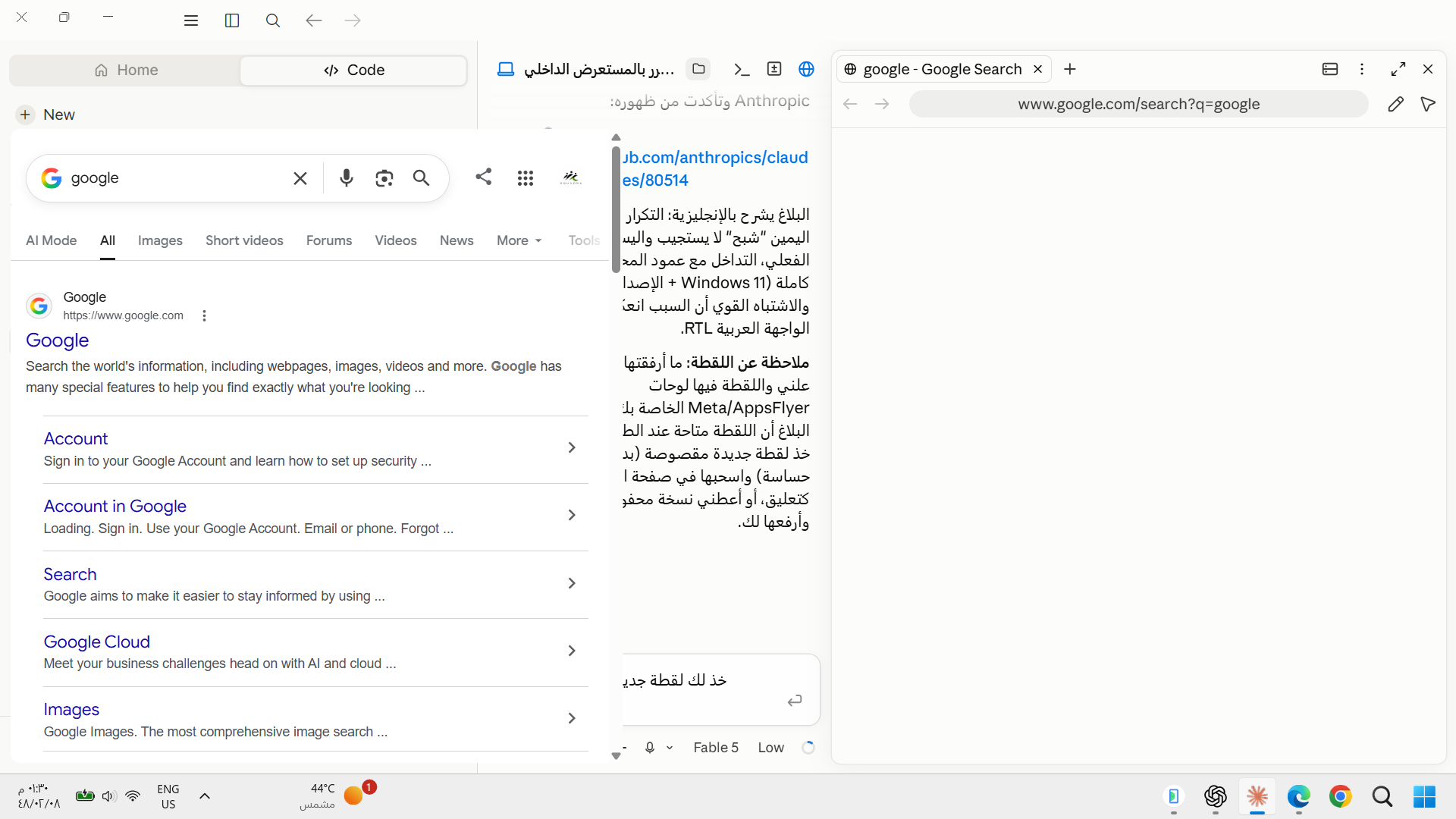Select the Videos results tab
The width and height of the screenshot is (1456, 819).
click(x=396, y=240)
